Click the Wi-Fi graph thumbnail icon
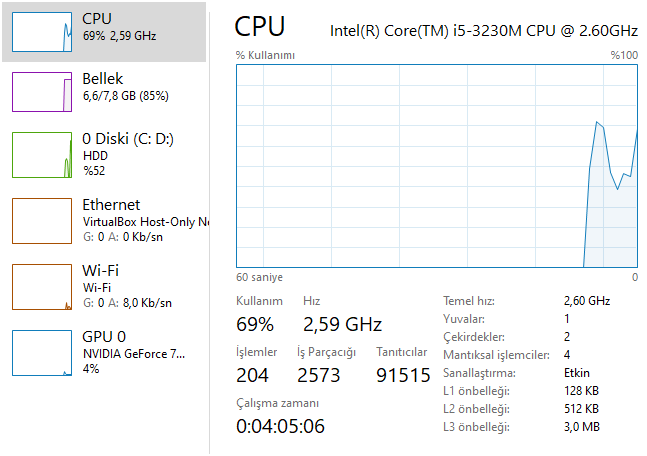This screenshot has height=456, width=647. tap(41, 285)
